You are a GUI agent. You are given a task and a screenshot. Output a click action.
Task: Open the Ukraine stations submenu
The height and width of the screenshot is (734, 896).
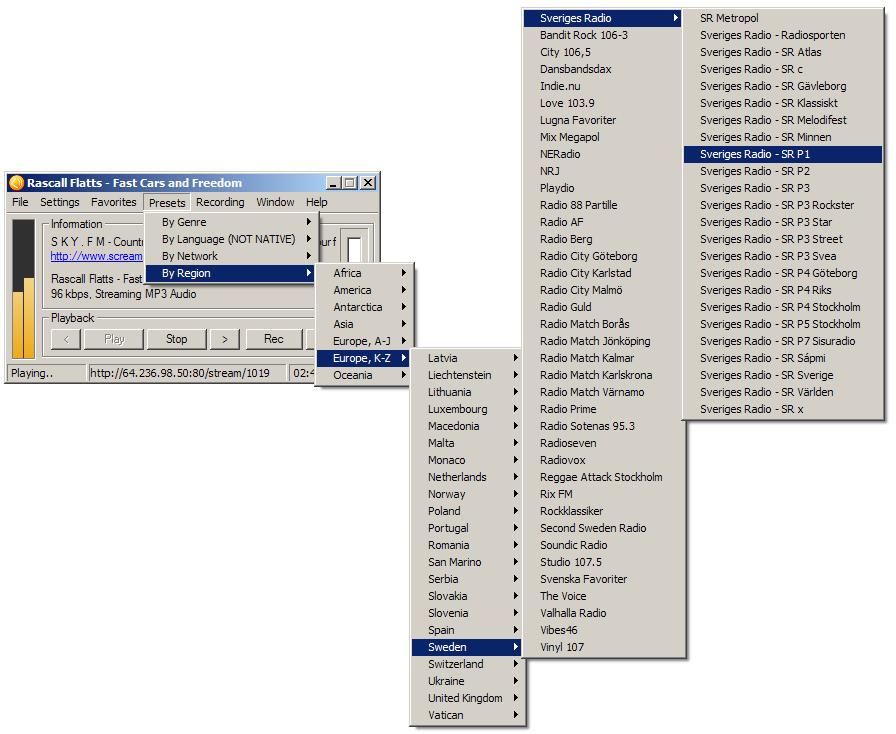467,681
